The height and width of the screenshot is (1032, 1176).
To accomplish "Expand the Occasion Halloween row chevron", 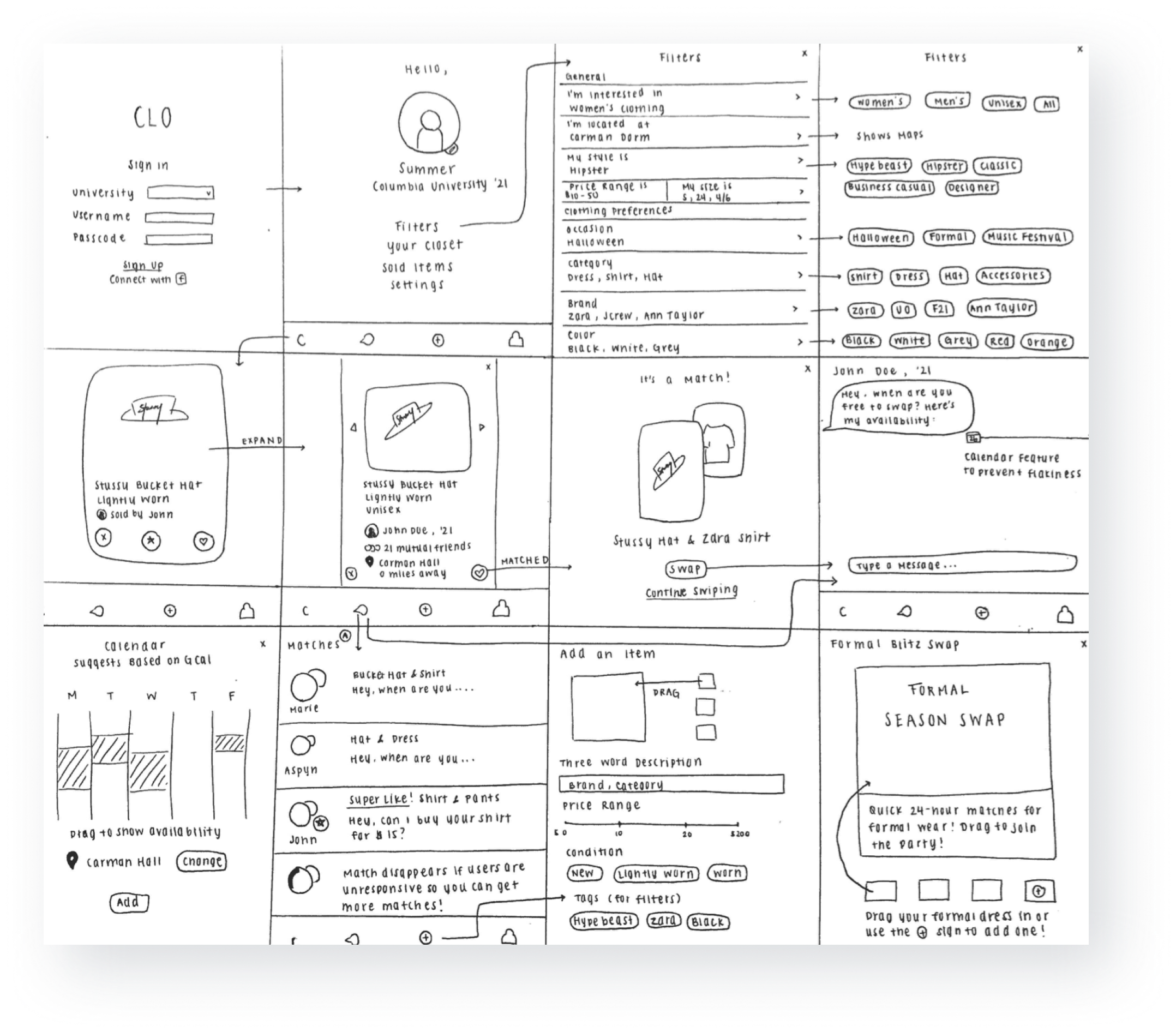I will pos(799,237).
